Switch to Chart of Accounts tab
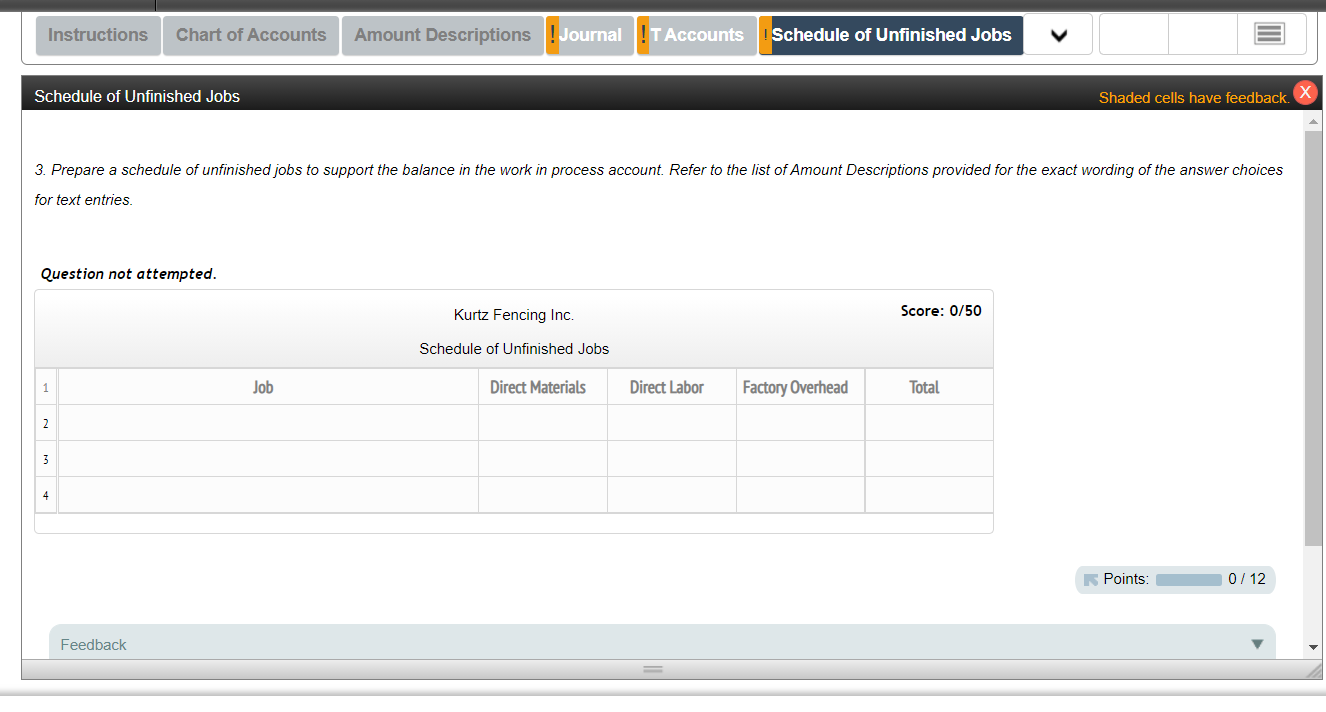Screen dimensions: 1326x712 click(x=251, y=35)
